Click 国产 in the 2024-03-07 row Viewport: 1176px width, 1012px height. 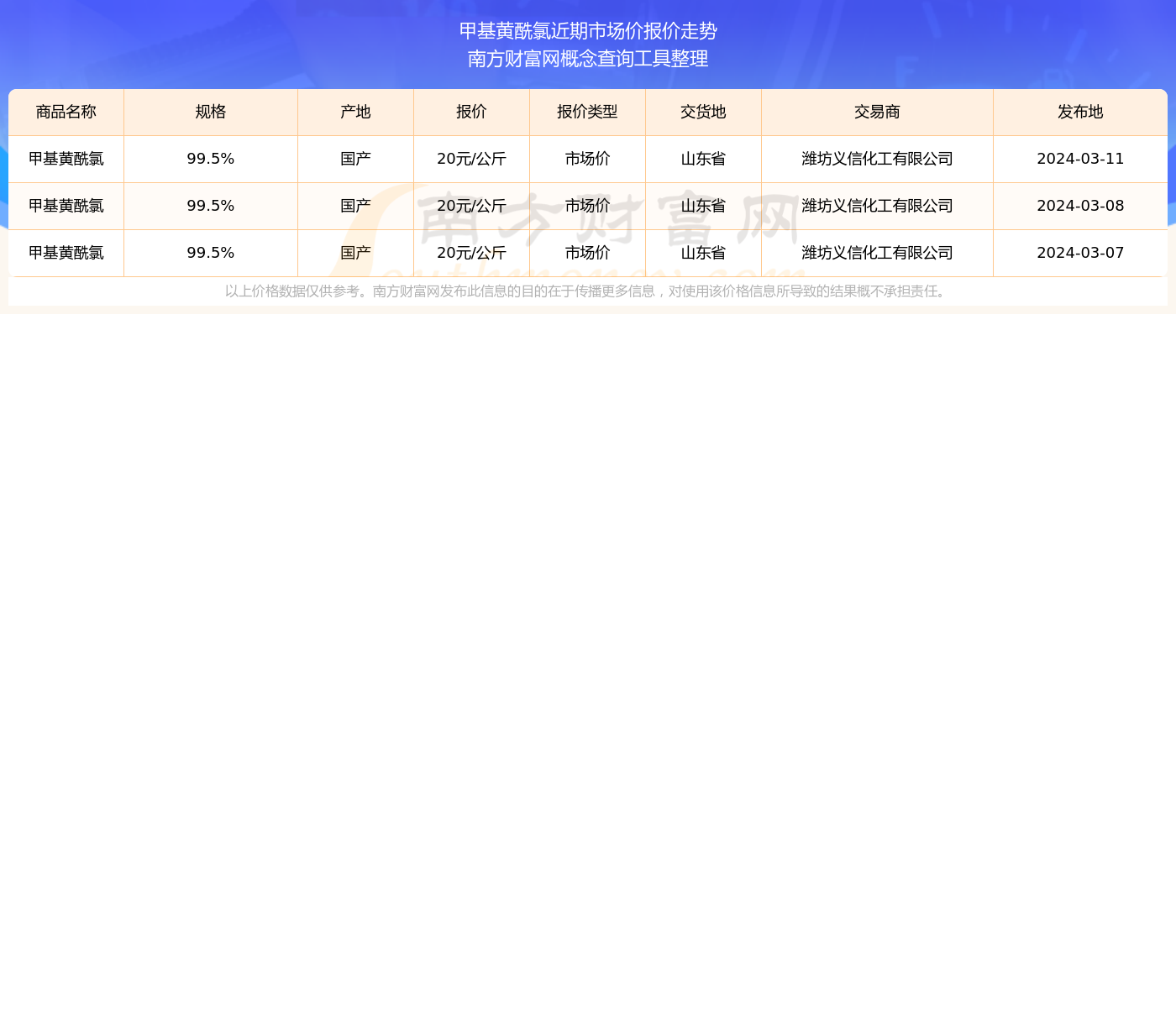point(356,253)
